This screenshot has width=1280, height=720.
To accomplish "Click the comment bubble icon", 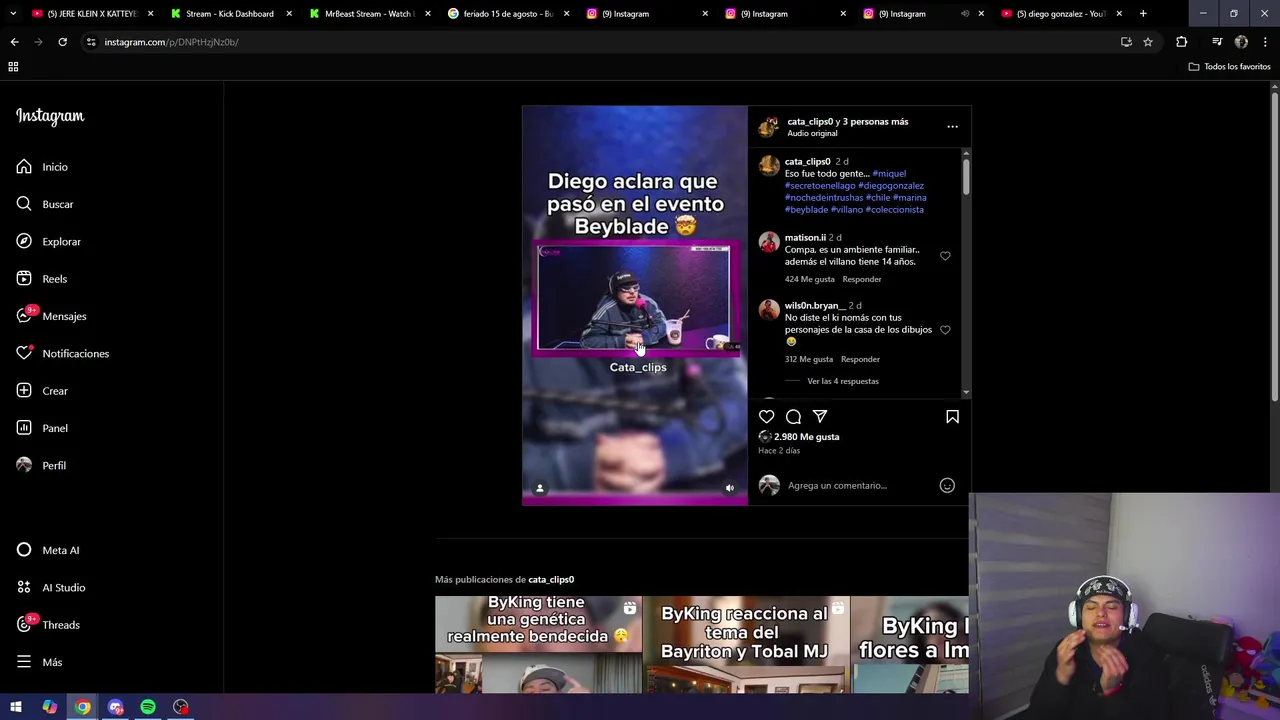I will [793, 416].
